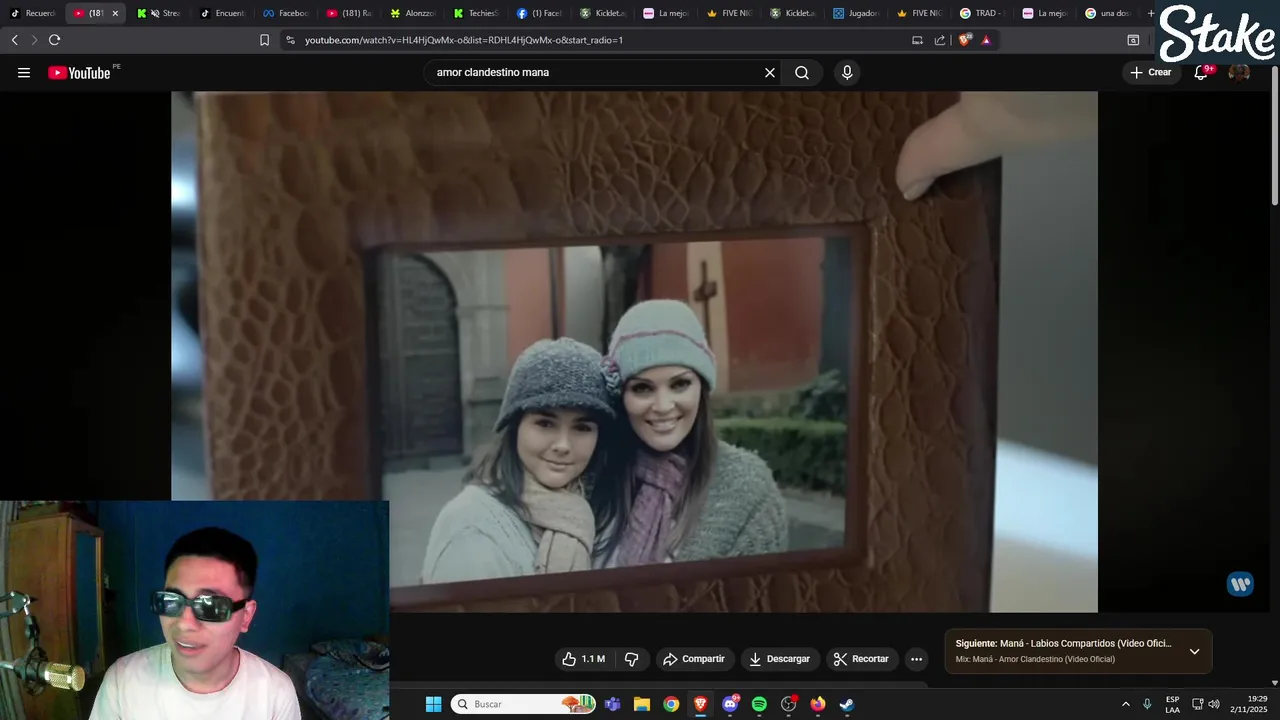
Task: Bookmark this page in address bar
Action: pos(264,40)
